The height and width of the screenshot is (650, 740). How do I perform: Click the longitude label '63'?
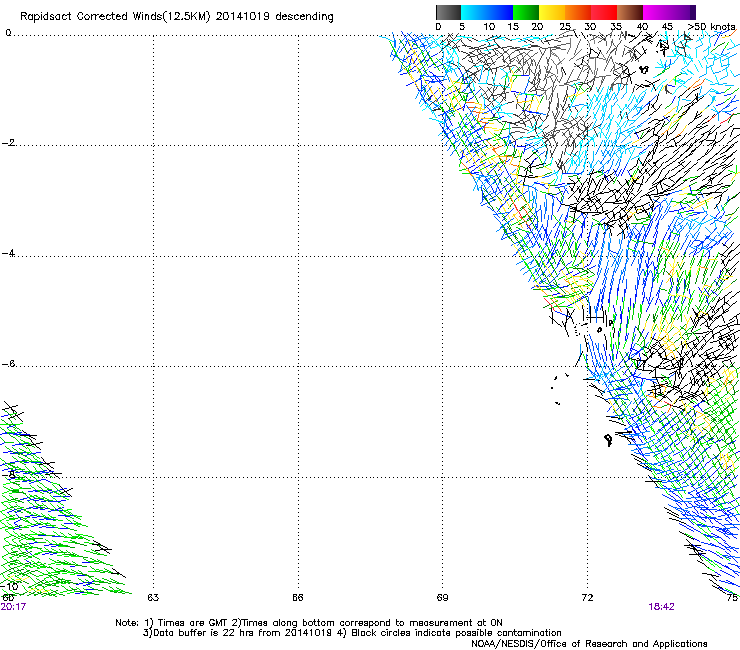(153, 598)
